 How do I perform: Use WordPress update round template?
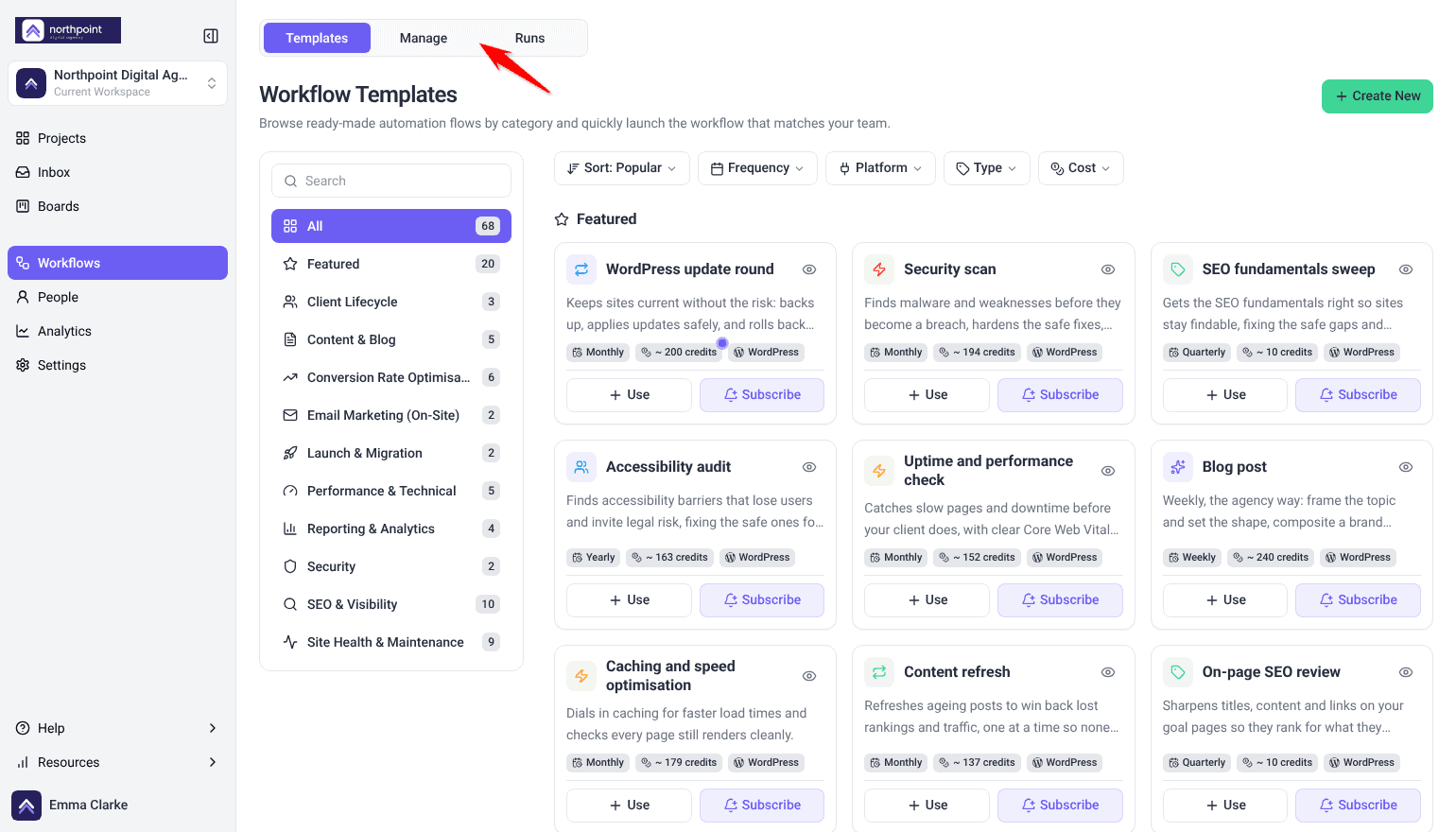tap(629, 395)
